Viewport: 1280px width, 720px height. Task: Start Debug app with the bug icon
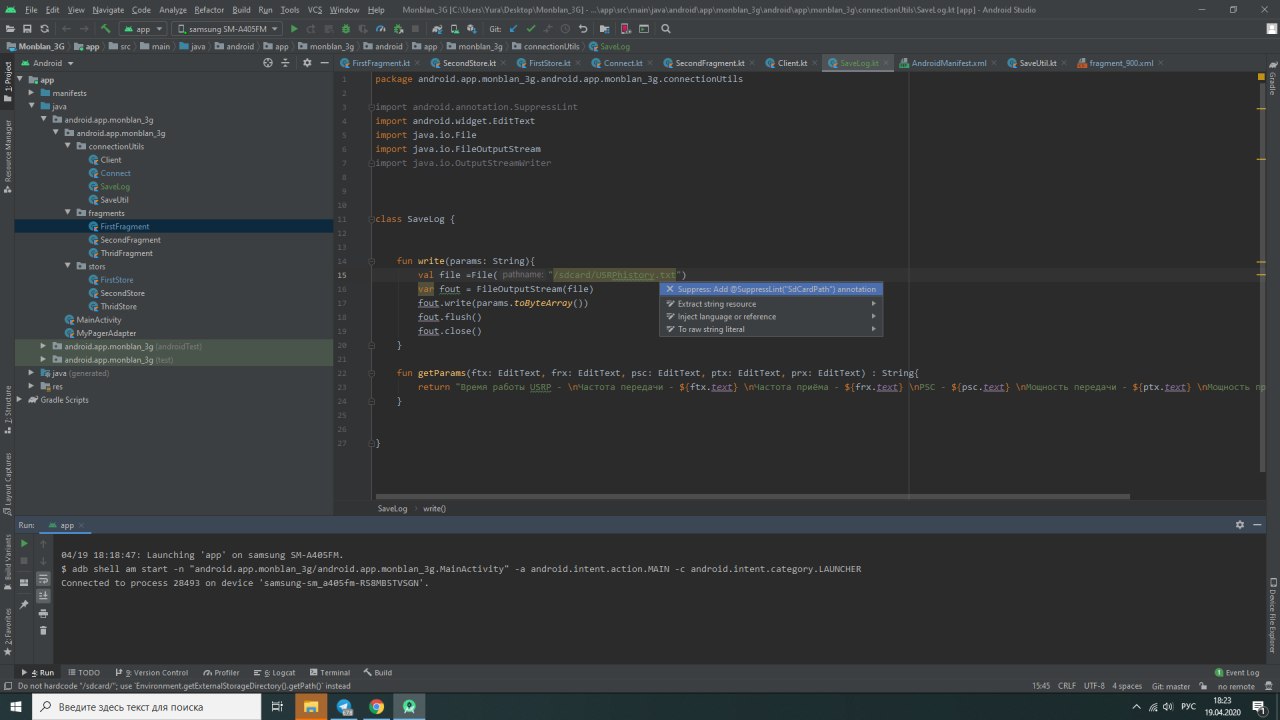(x=345, y=29)
